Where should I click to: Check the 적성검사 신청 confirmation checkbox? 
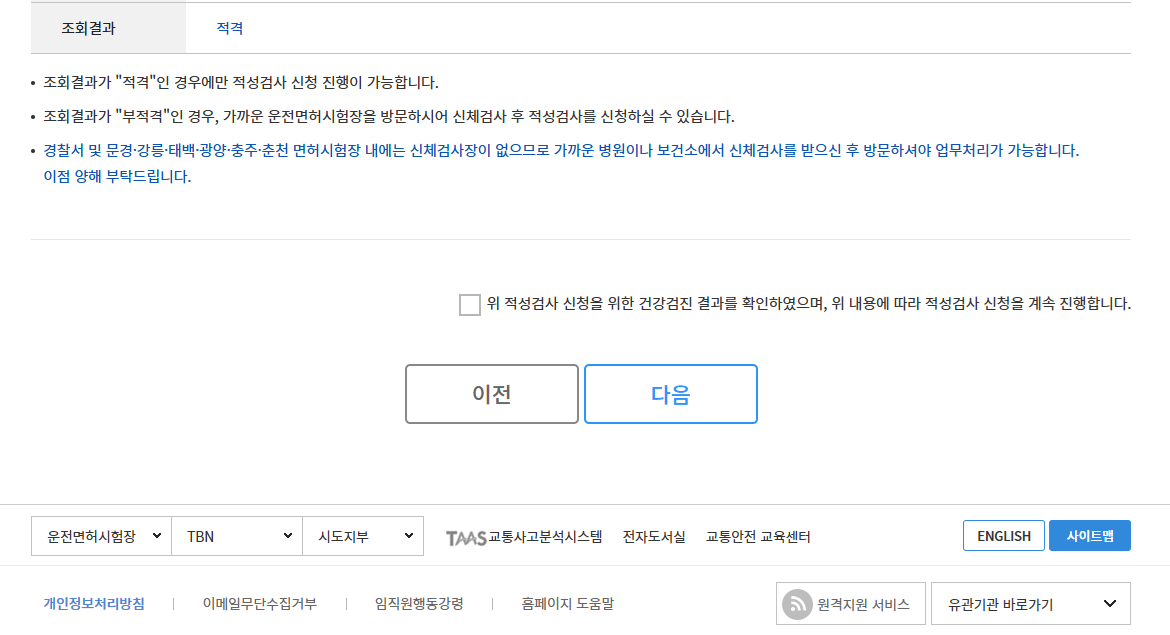(x=469, y=305)
